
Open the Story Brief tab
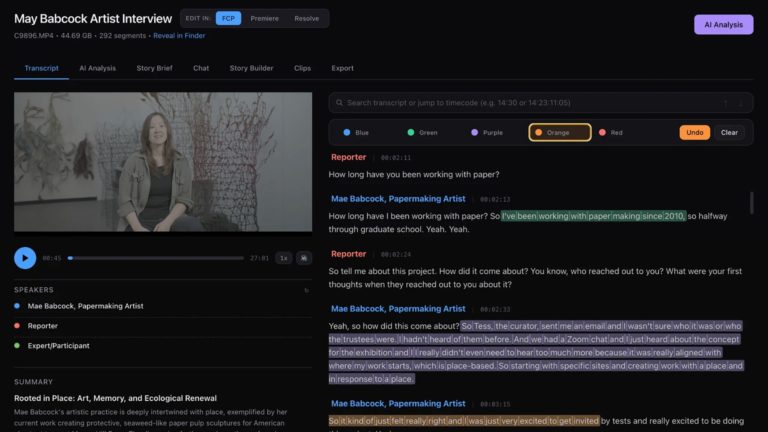[x=154, y=68]
